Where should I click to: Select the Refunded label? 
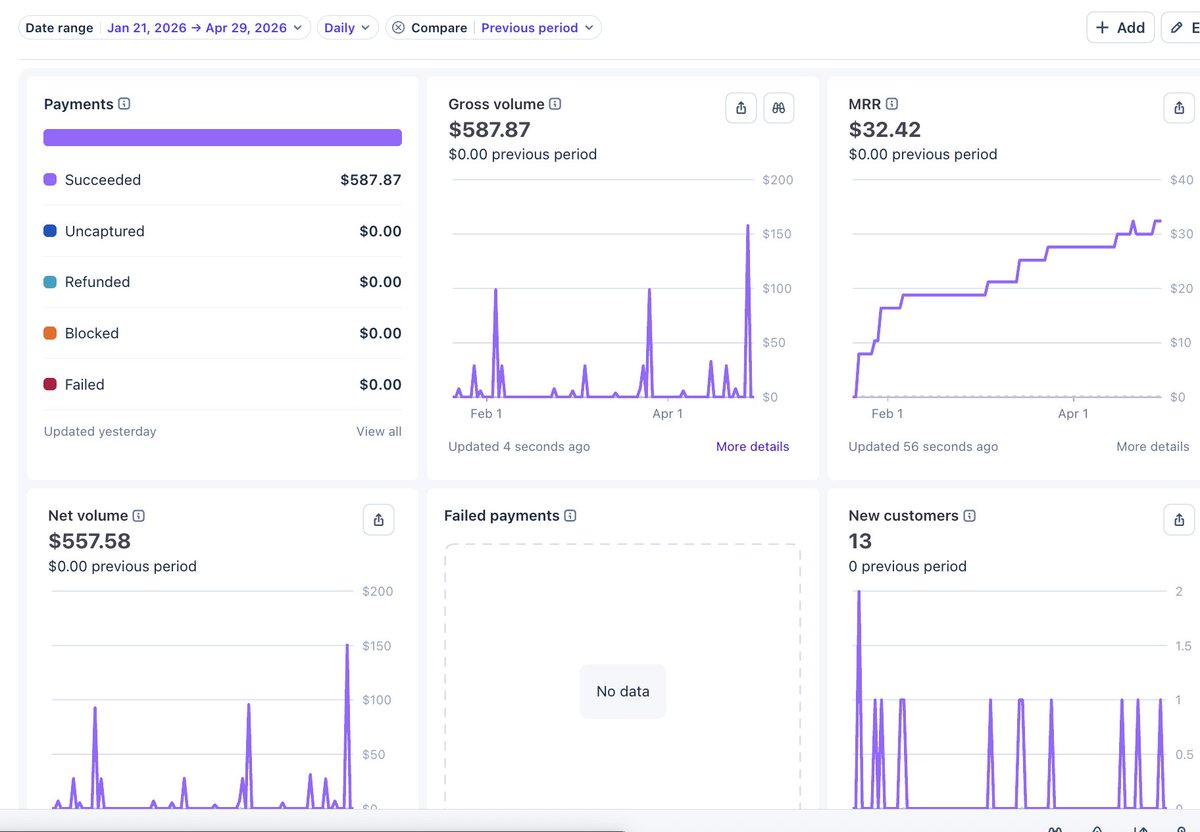[x=98, y=282]
